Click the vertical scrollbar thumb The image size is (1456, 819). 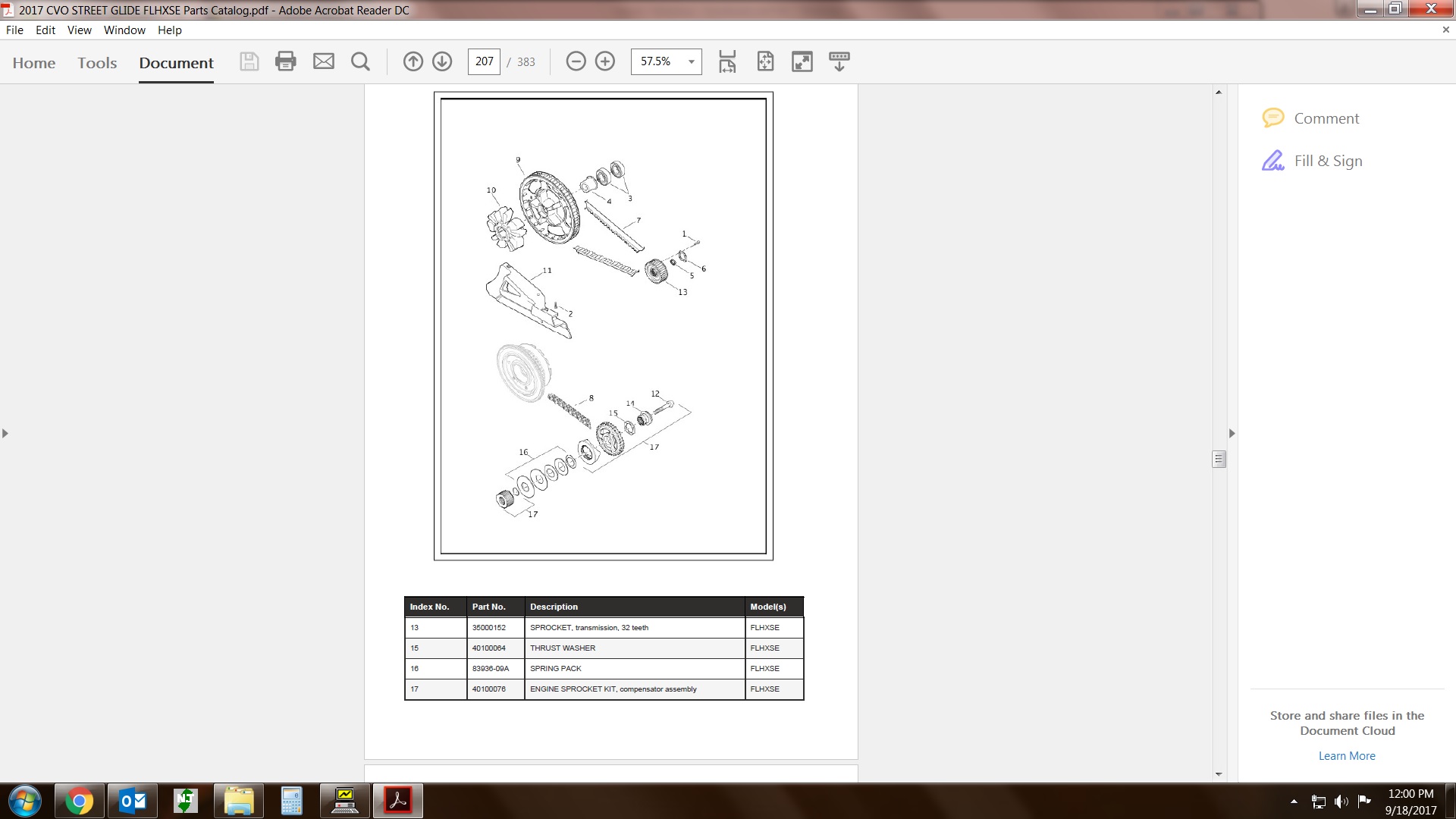click(x=1219, y=459)
